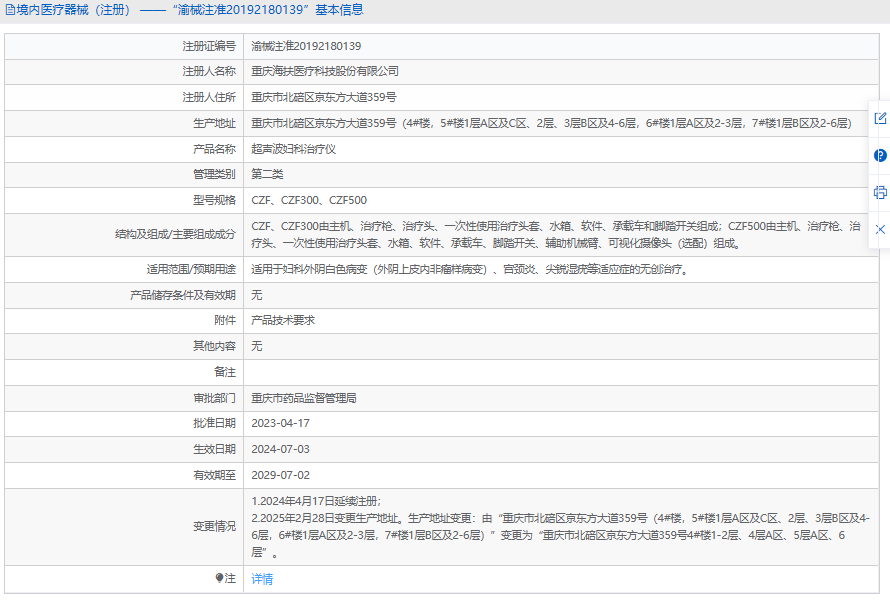
Task: Click the approving department 重庆市药品监督管理局
Action: (304, 398)
